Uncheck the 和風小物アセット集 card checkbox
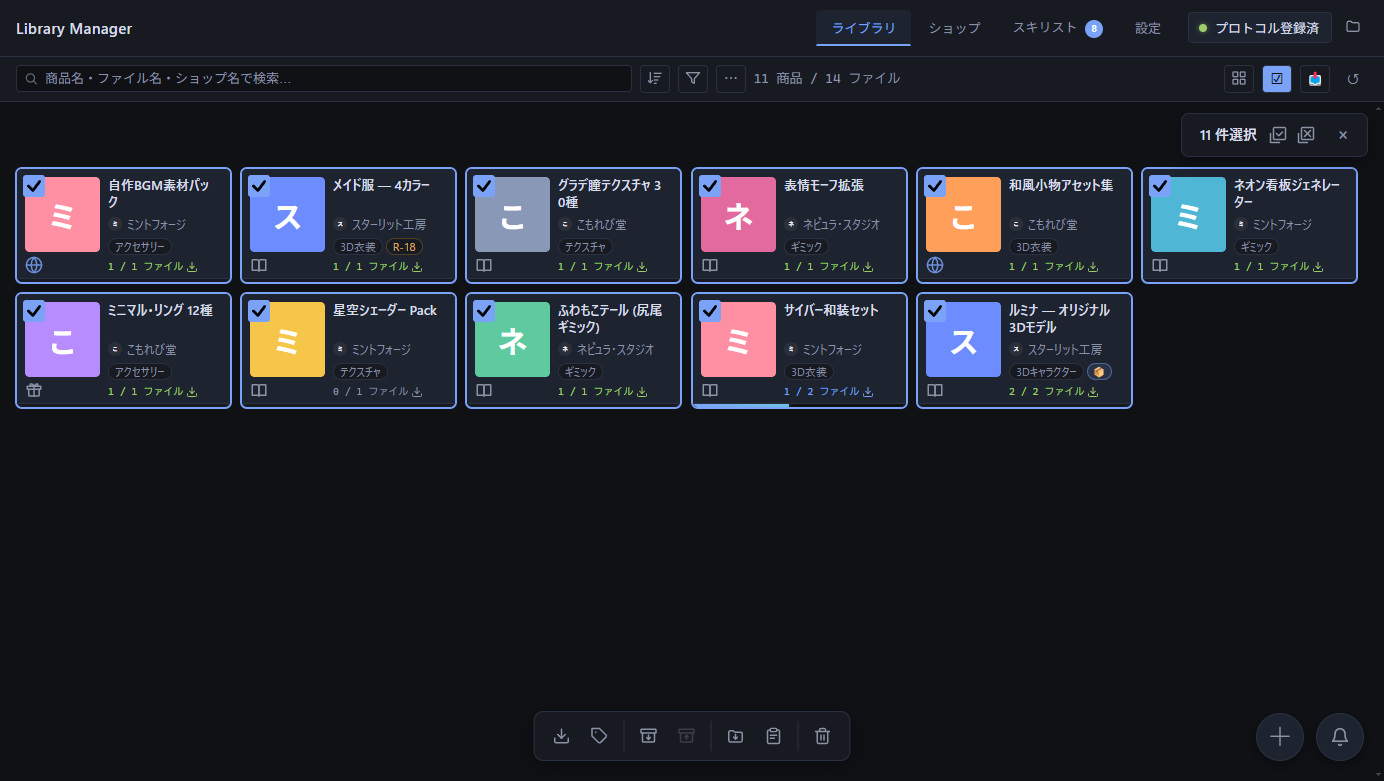Viewport: 1384px width, 781px height. tap(935, 186)
